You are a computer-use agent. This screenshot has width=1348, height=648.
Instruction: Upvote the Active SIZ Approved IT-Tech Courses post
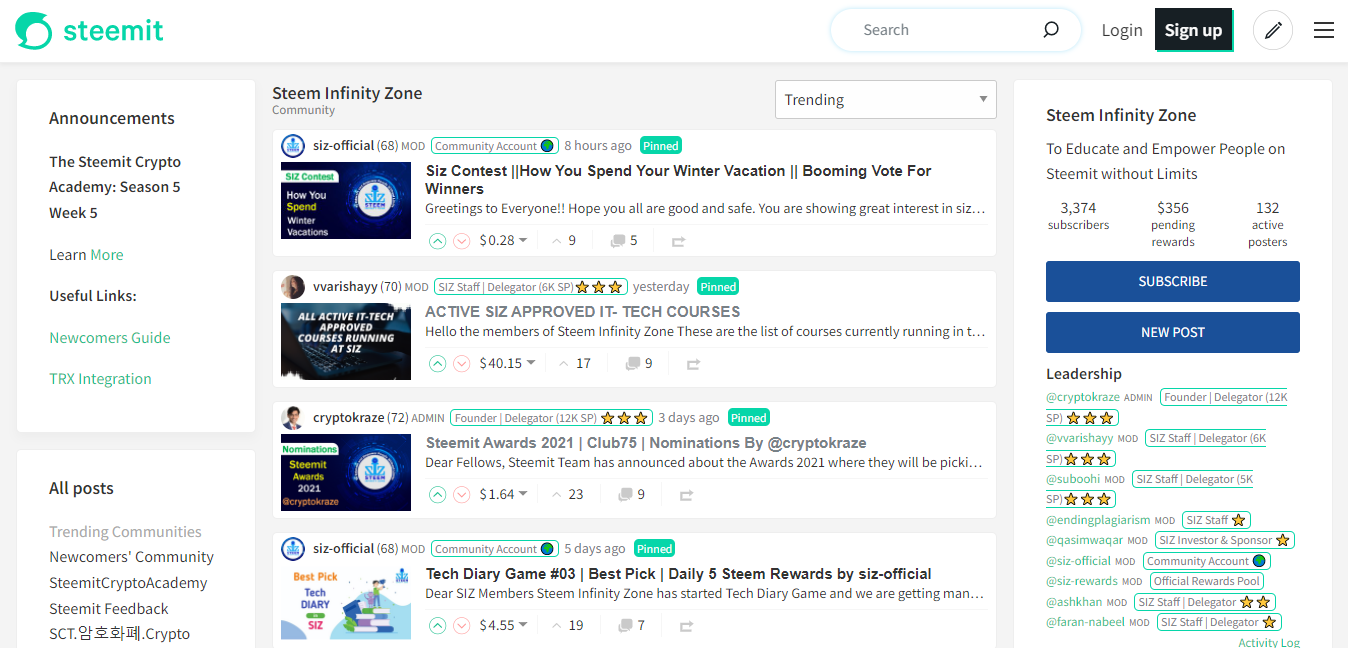(x=437, y=364)
